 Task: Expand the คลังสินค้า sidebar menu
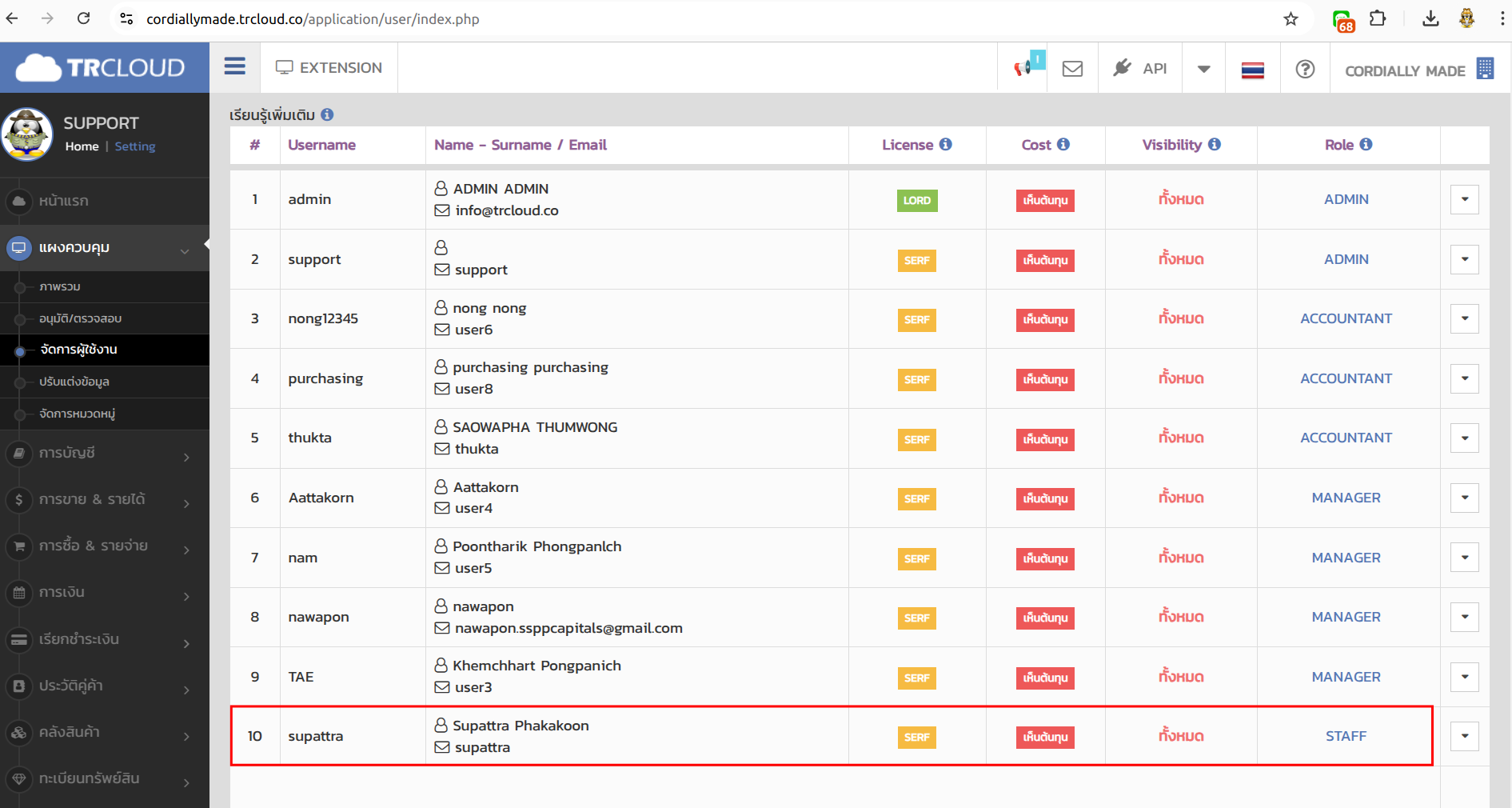pos(105,733)
